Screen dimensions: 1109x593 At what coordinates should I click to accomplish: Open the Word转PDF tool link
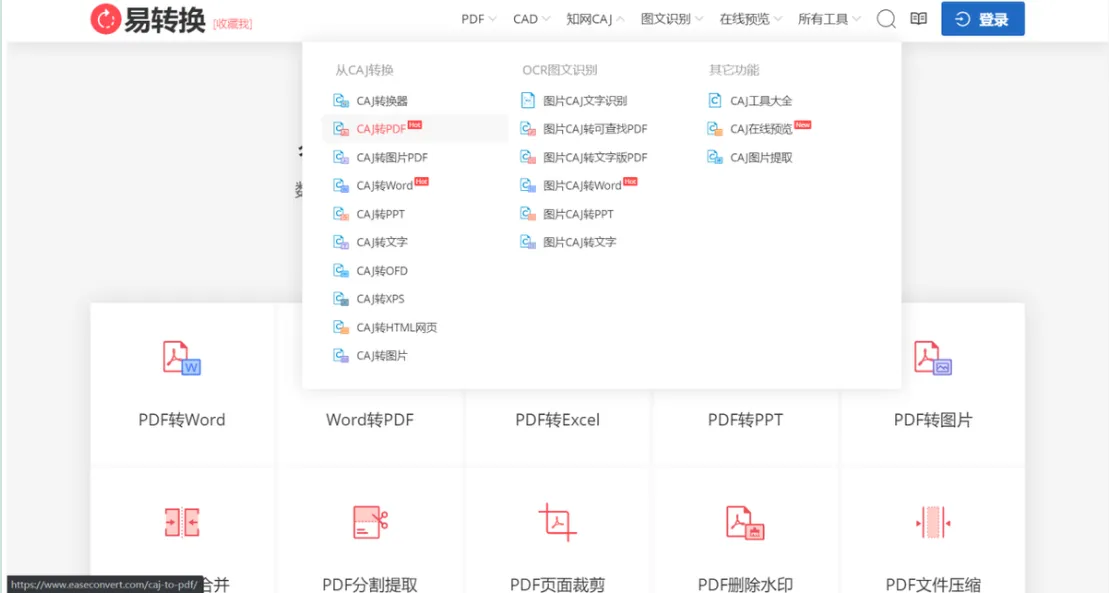(370, 420)
